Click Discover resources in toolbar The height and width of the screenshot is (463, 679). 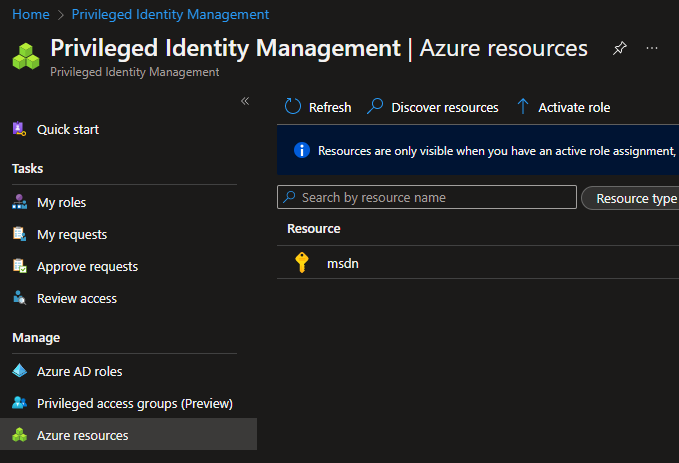coord(433,107)
